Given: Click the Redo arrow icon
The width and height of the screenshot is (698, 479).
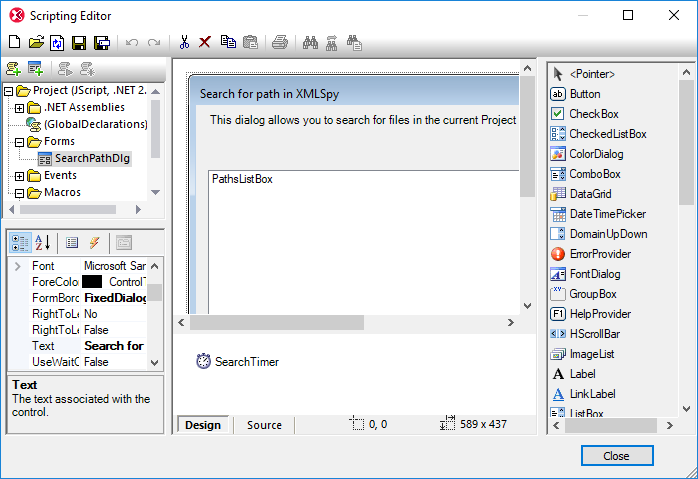Looking at the screenshot, I should coord(154,43).
